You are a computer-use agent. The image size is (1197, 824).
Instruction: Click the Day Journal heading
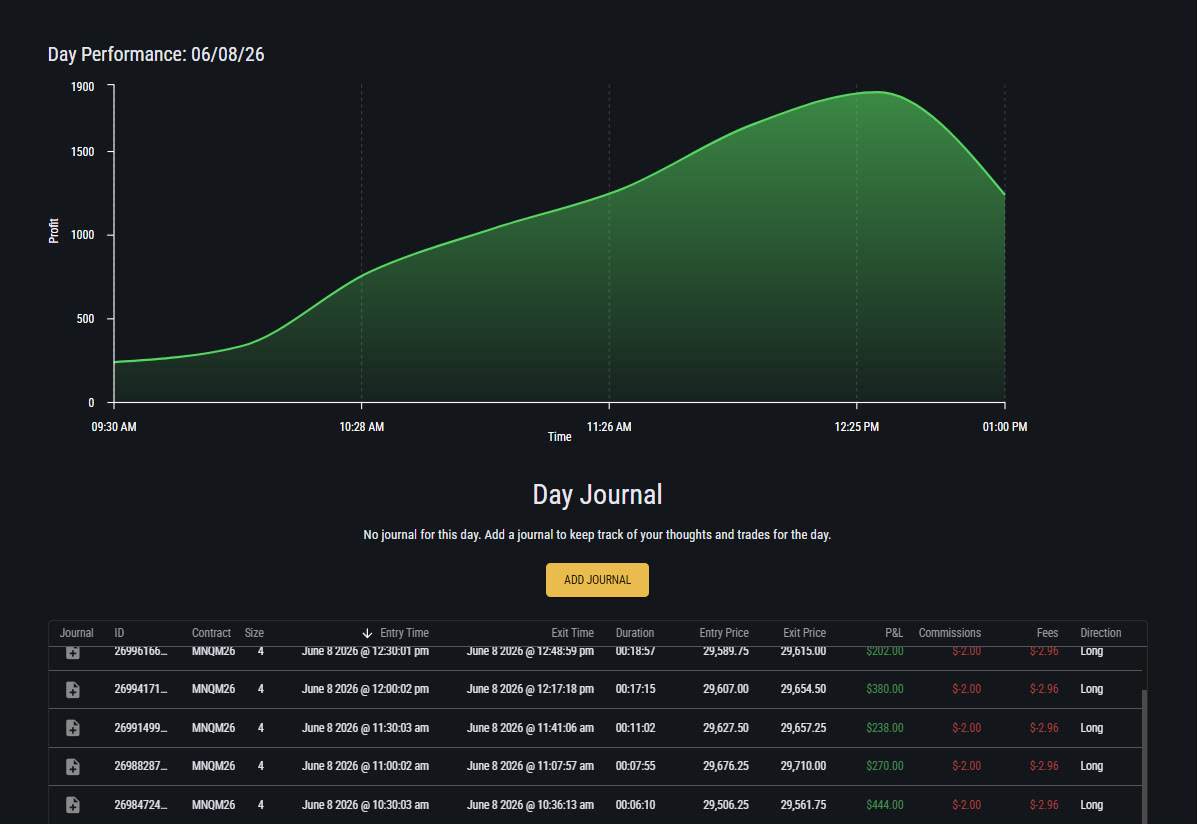pos(597,494)
